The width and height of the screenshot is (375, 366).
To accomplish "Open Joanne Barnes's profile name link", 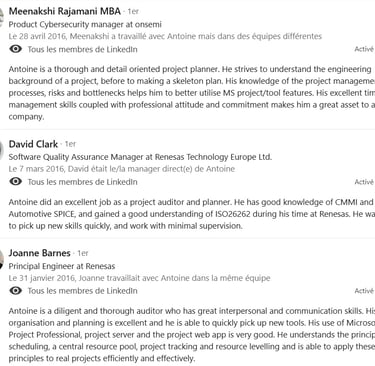I will [40, 253].
